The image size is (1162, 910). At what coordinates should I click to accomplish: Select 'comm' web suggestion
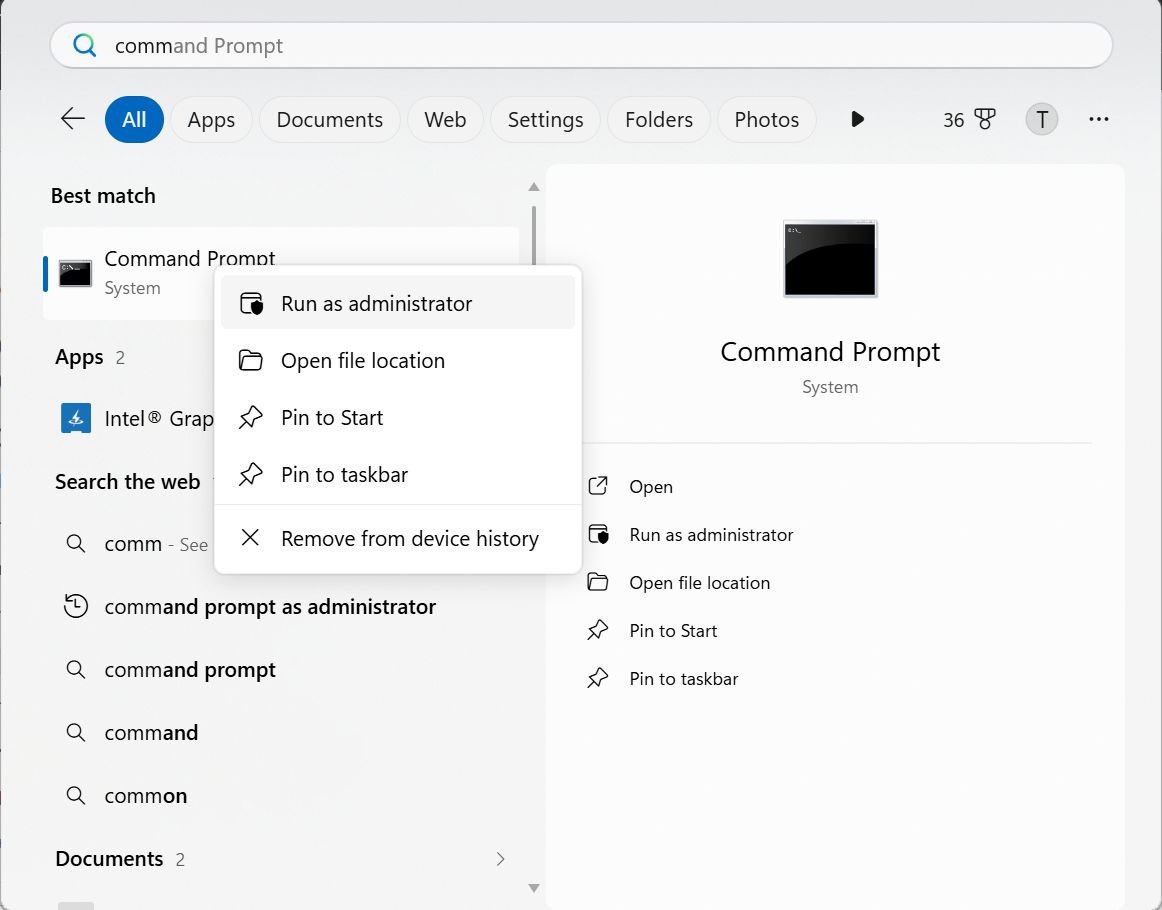pyautogui.click(x=133, y=544)
